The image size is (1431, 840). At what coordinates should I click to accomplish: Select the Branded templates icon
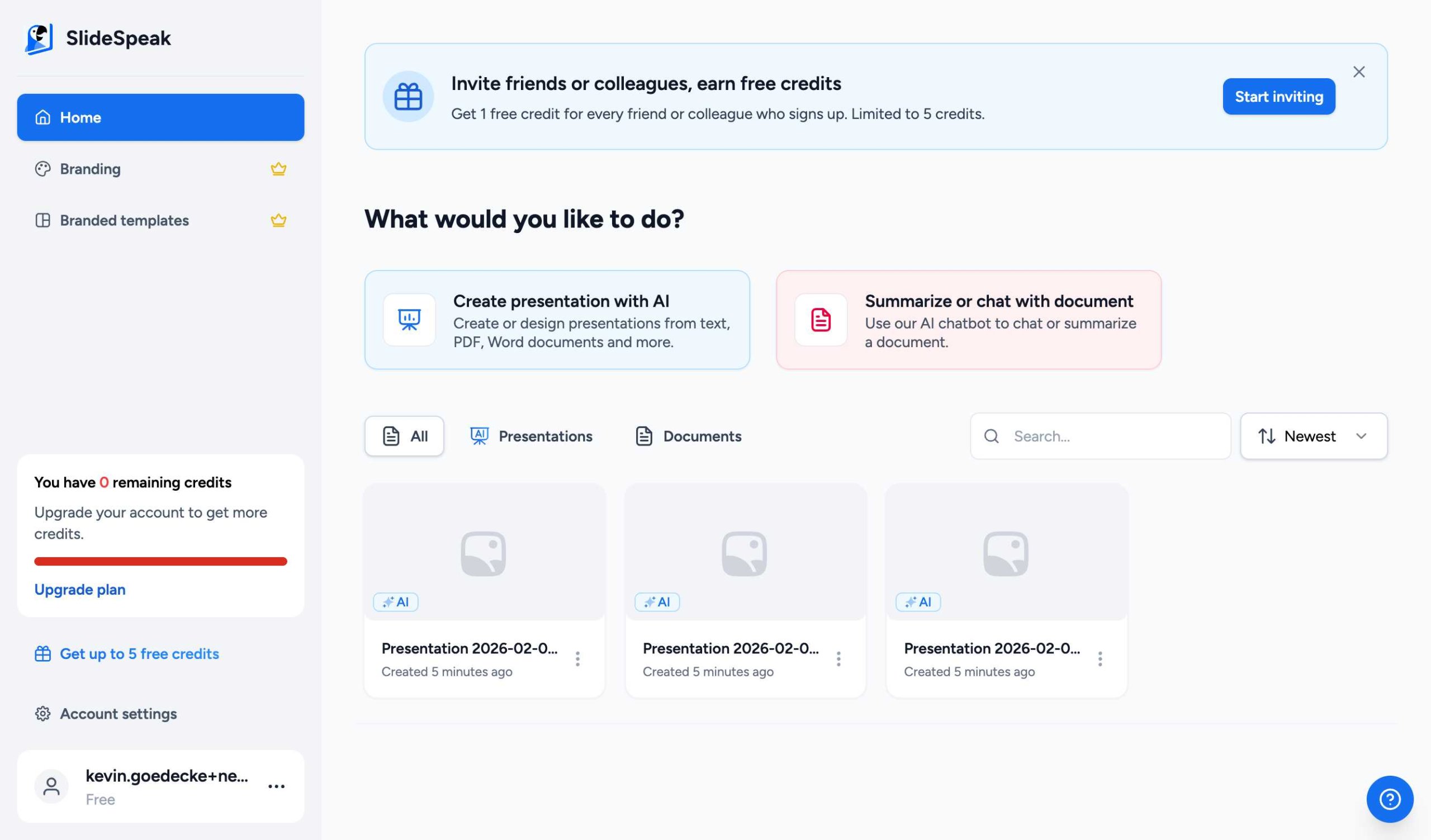coord(43,220)
